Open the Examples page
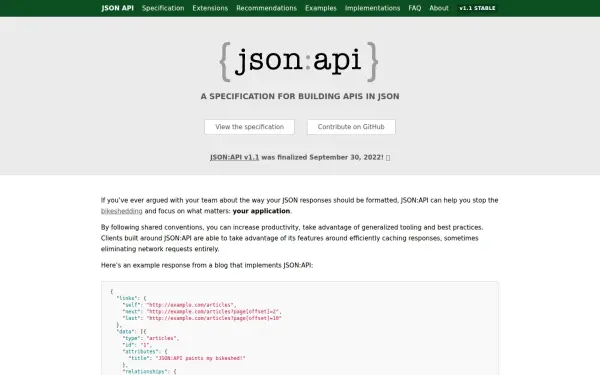600x375 pixels. pyautogui.click(x=321, y=8)
